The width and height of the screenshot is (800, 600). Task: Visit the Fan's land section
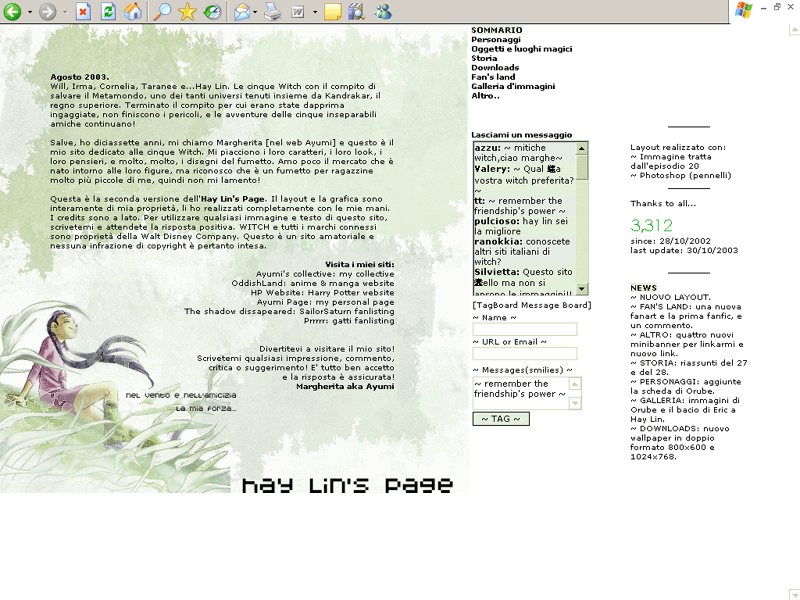click(493, 77)
